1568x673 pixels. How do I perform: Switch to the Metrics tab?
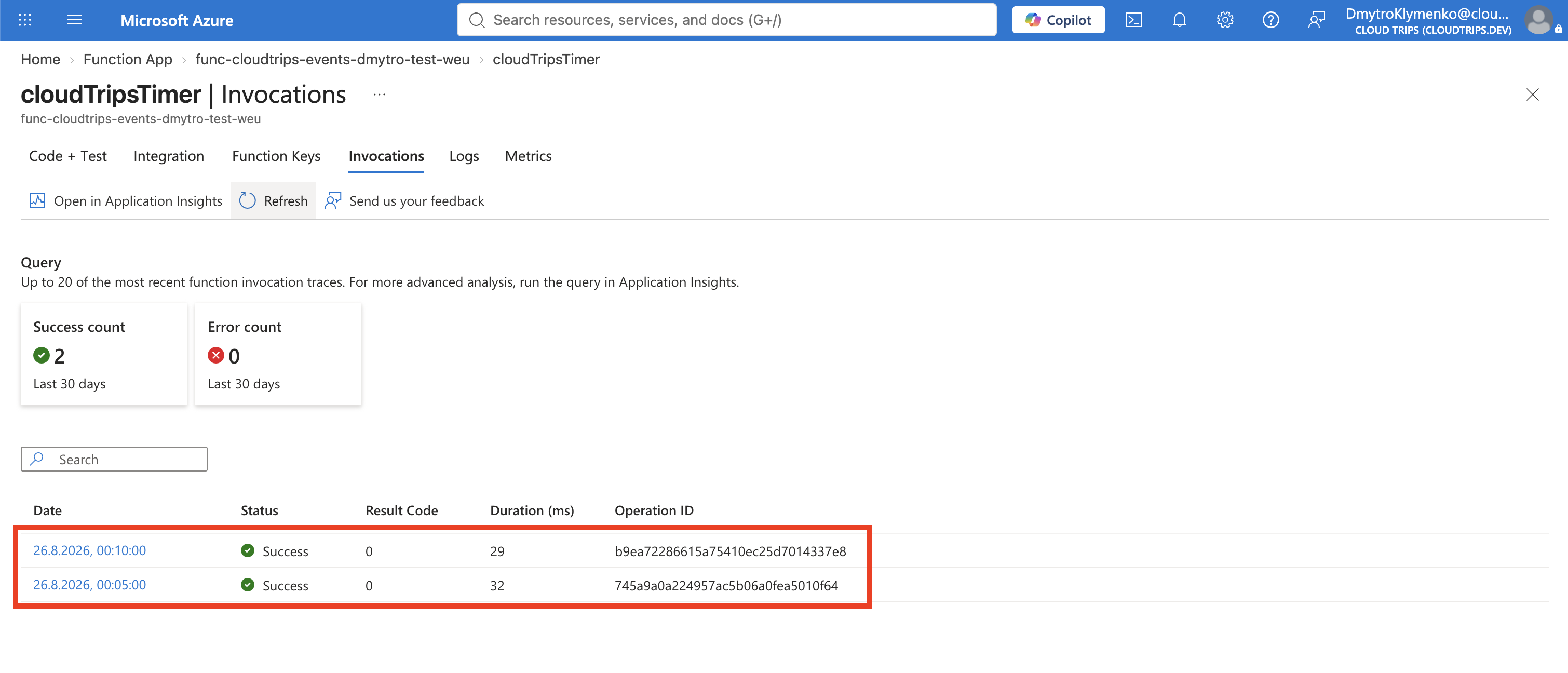529,156
